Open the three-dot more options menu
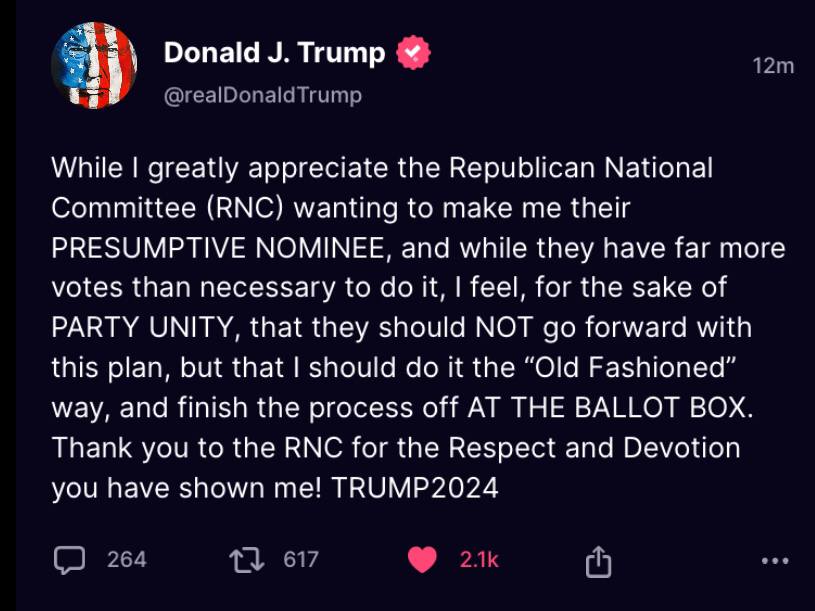This screenshot has height=611, width=815. click(x=775, y=560)
